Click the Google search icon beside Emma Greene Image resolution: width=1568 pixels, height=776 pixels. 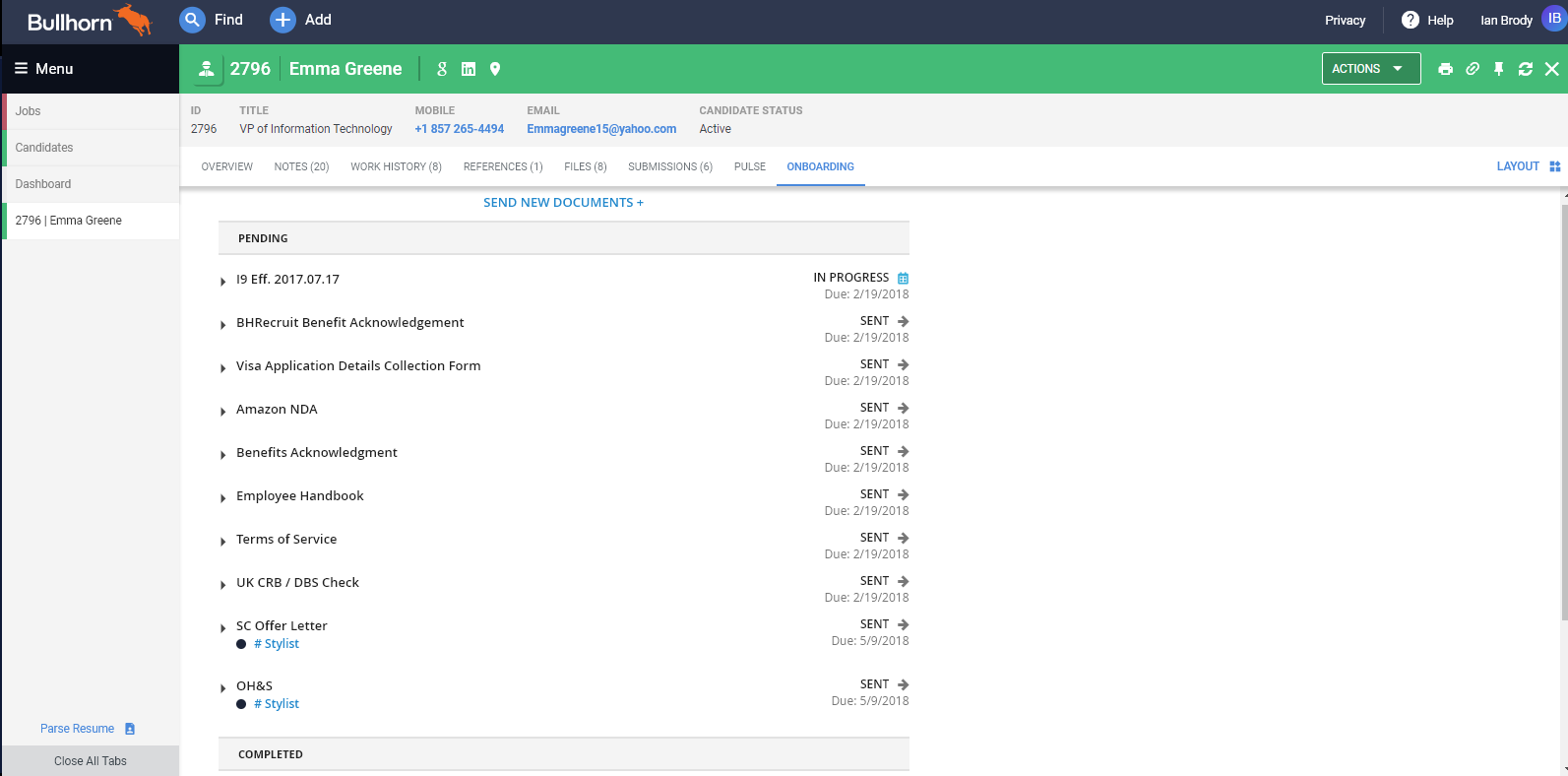tap(442, 69)
